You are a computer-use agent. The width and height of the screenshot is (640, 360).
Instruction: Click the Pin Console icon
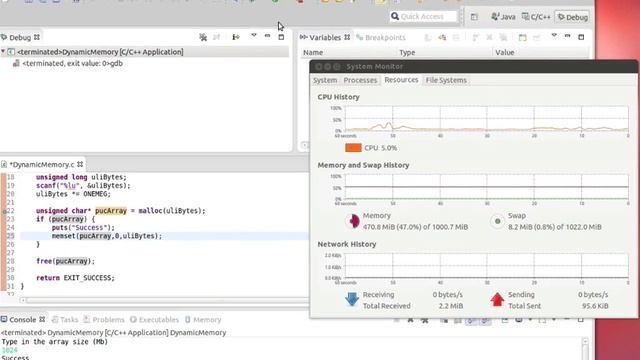504,320
